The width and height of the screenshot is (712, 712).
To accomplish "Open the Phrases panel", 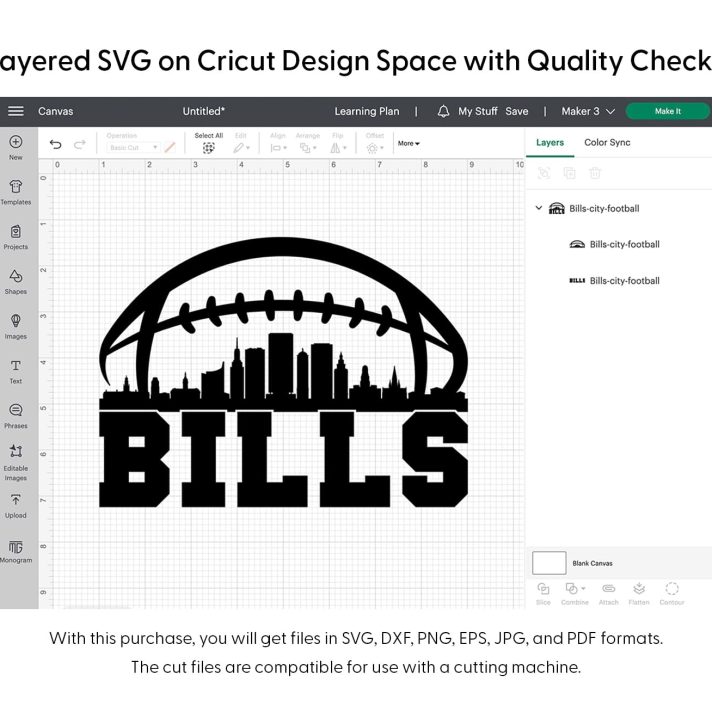I will [x=15, y=416].
